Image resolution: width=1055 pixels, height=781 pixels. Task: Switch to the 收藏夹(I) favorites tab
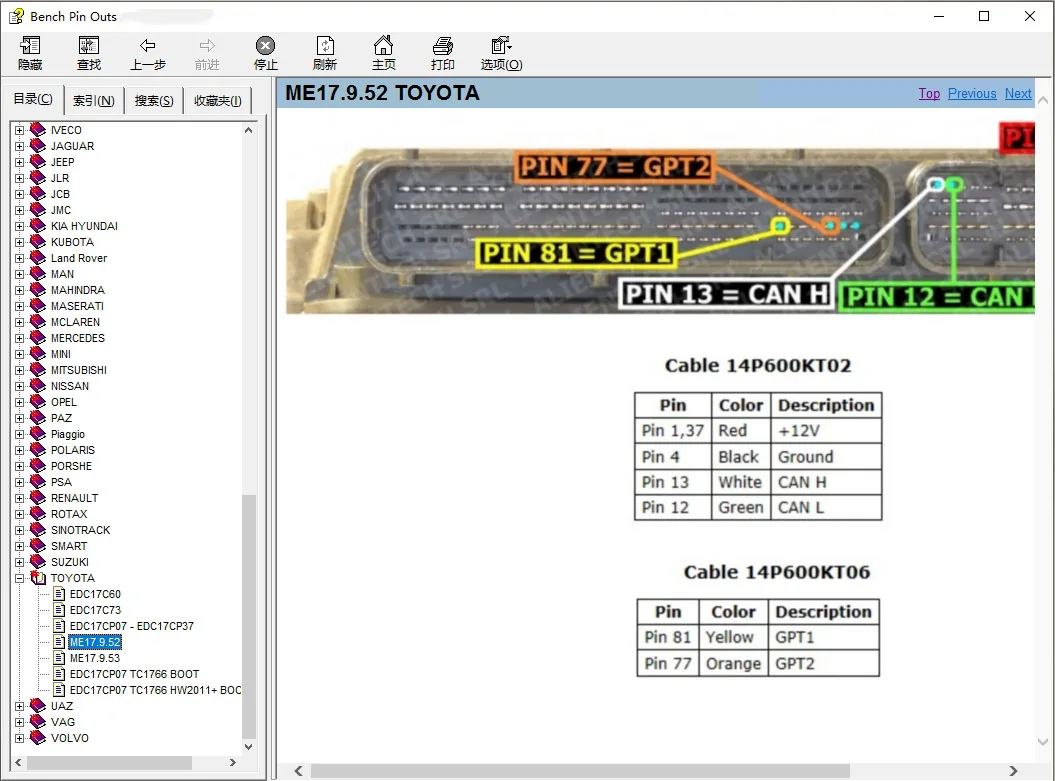[x=217, y=101]
